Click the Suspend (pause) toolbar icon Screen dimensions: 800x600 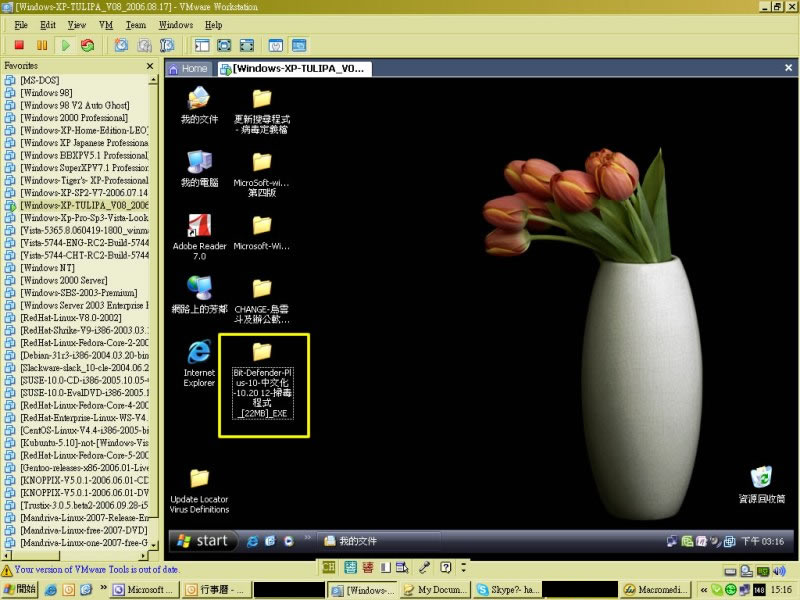tap(42, 45)
